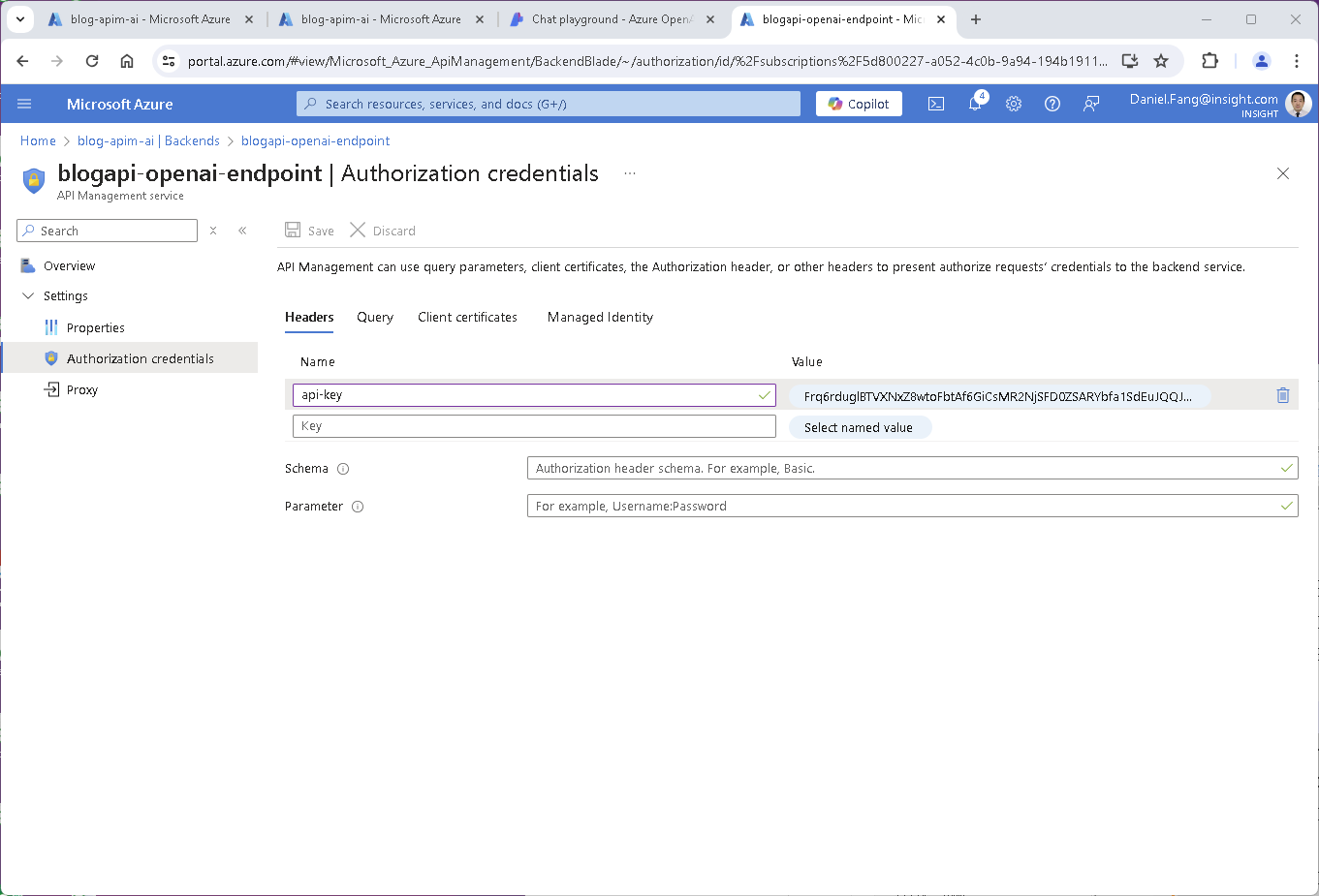Screen dimensions: 1319x896
Task: Open the notifications bell
Action: (x=975, y=104)
